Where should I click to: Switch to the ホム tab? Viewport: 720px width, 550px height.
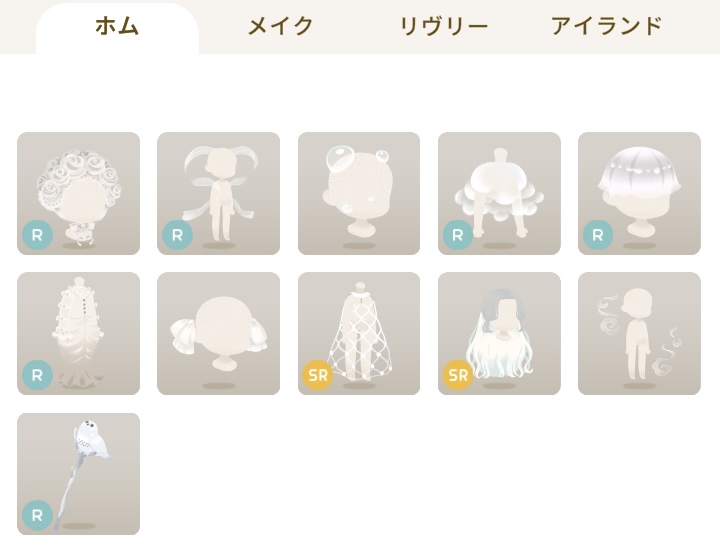pyautogui.click(x=117, y=27)
